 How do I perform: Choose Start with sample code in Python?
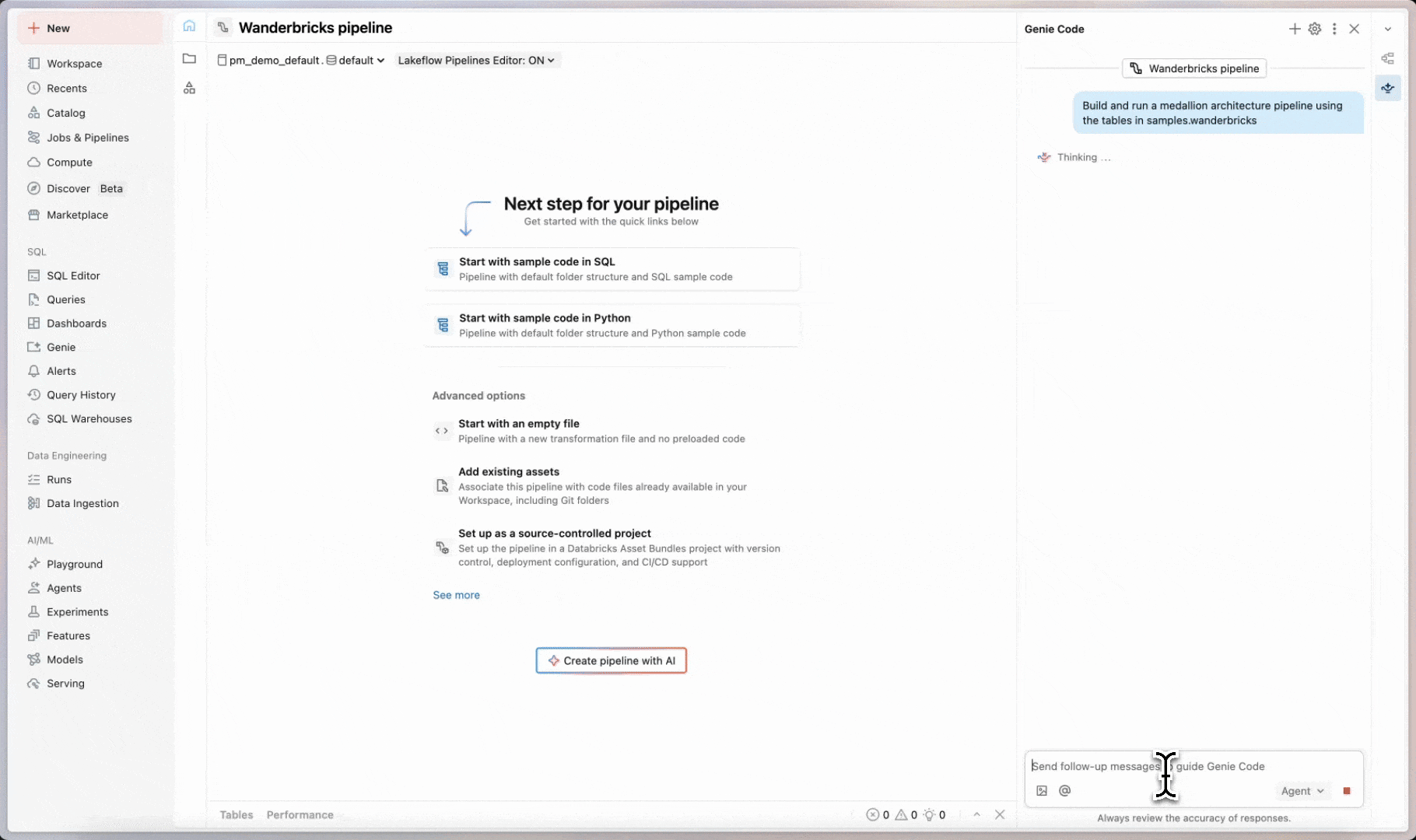click(613, 325)
